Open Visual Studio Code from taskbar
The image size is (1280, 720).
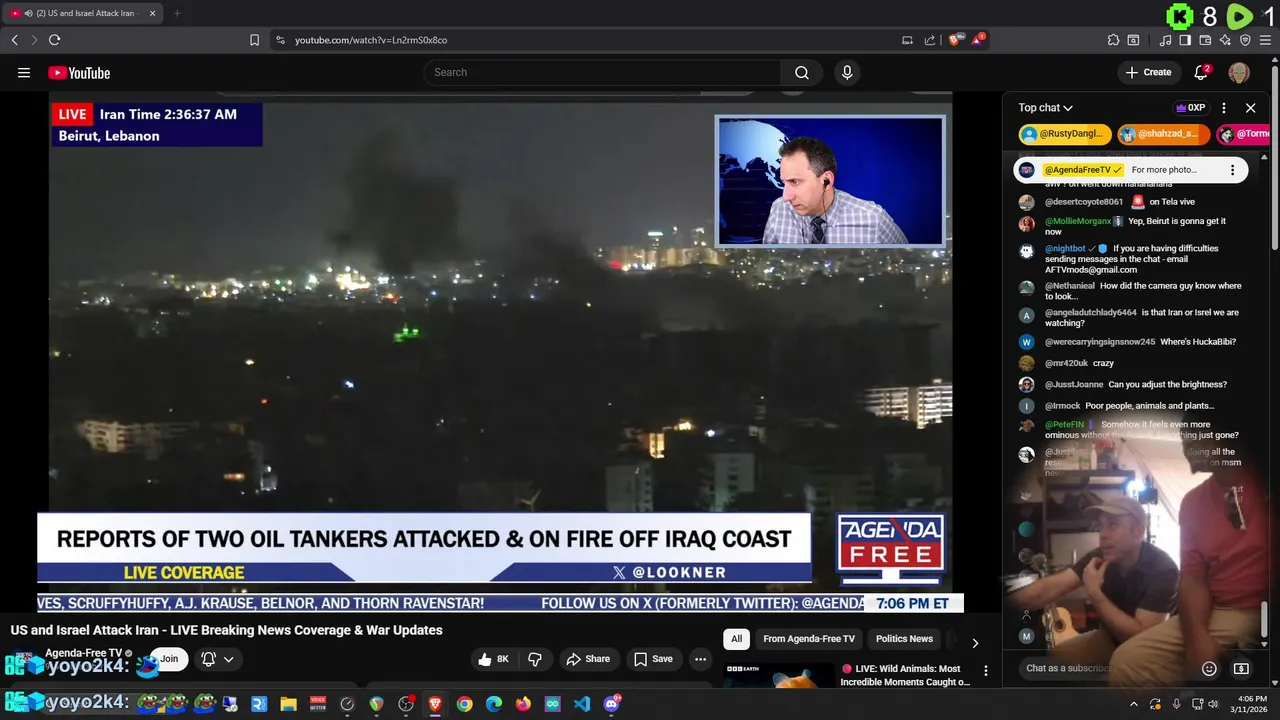pos(582,704)
